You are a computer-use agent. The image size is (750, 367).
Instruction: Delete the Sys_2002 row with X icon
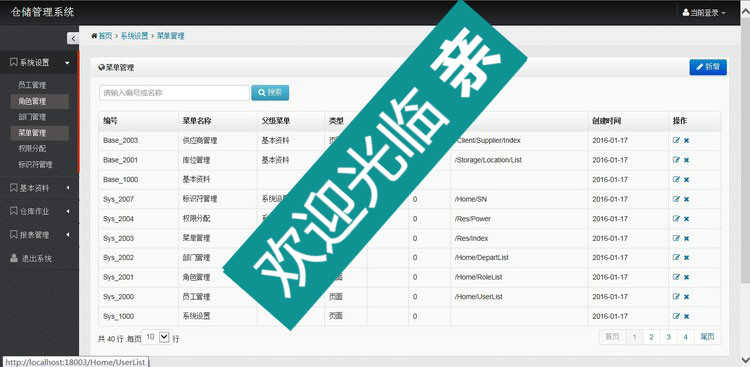click(686, 258)
